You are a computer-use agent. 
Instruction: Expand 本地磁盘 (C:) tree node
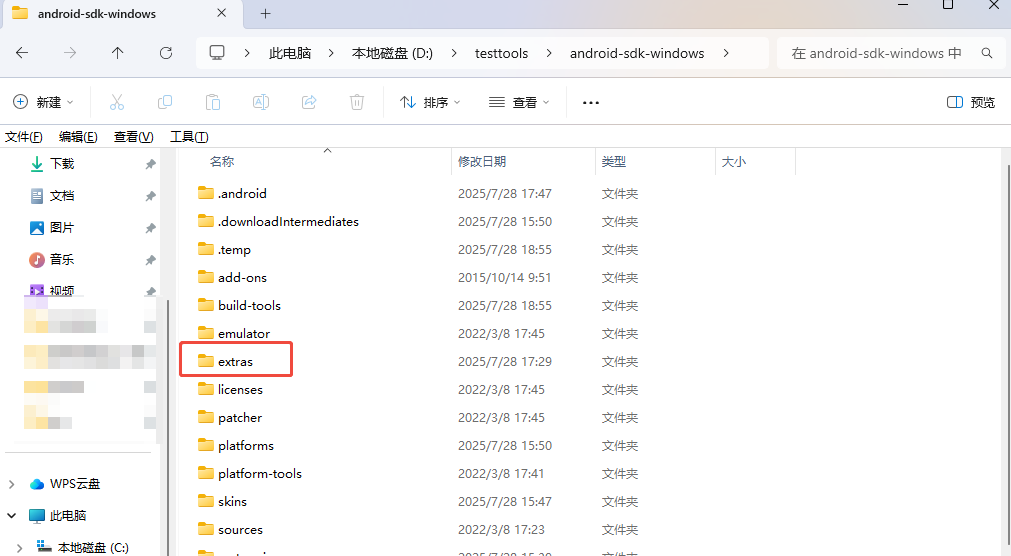pos(19,548)
